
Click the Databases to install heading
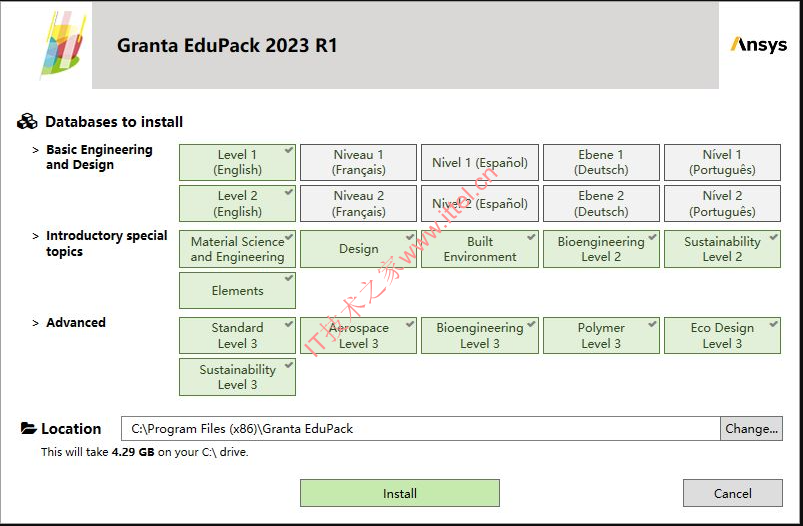click(114, 122)
